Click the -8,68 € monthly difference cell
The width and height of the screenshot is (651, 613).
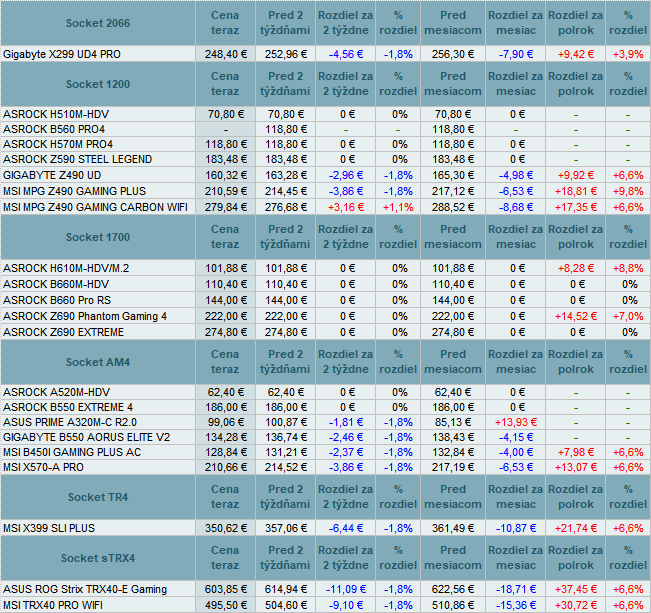[x=515, y=207]
